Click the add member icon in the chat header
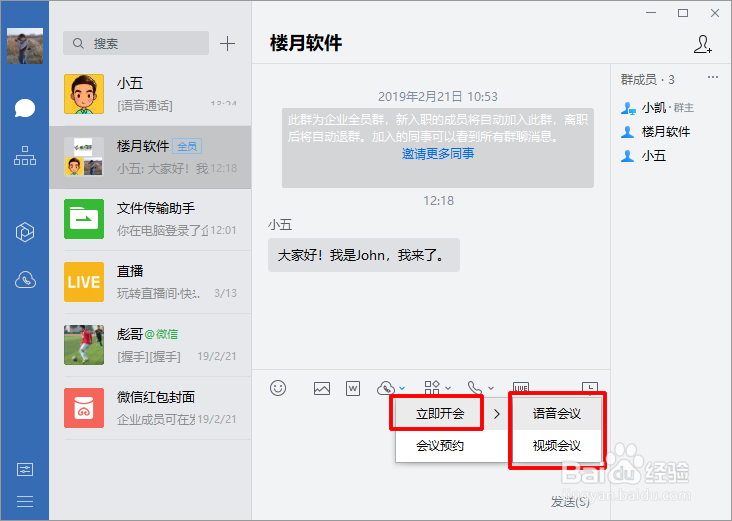 click(703, 44)
